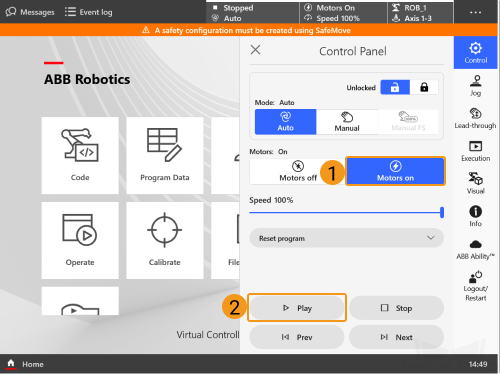
Task: Turn Motors off
Action: click(x=298, y=171)
